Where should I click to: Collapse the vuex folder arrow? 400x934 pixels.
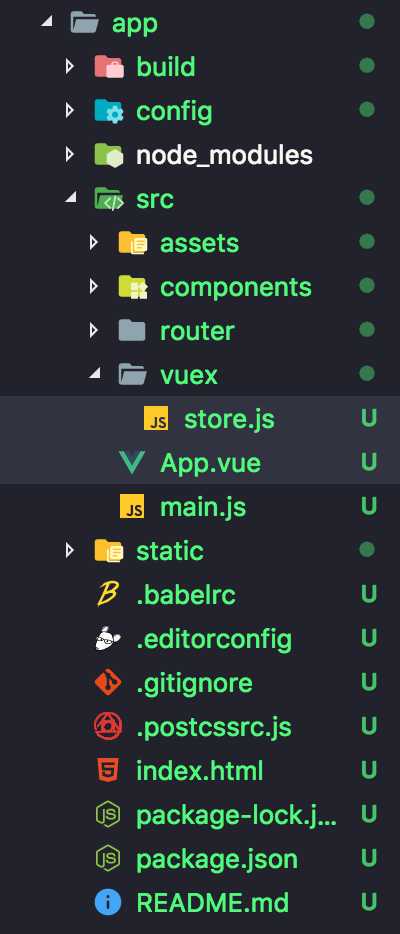94,374
